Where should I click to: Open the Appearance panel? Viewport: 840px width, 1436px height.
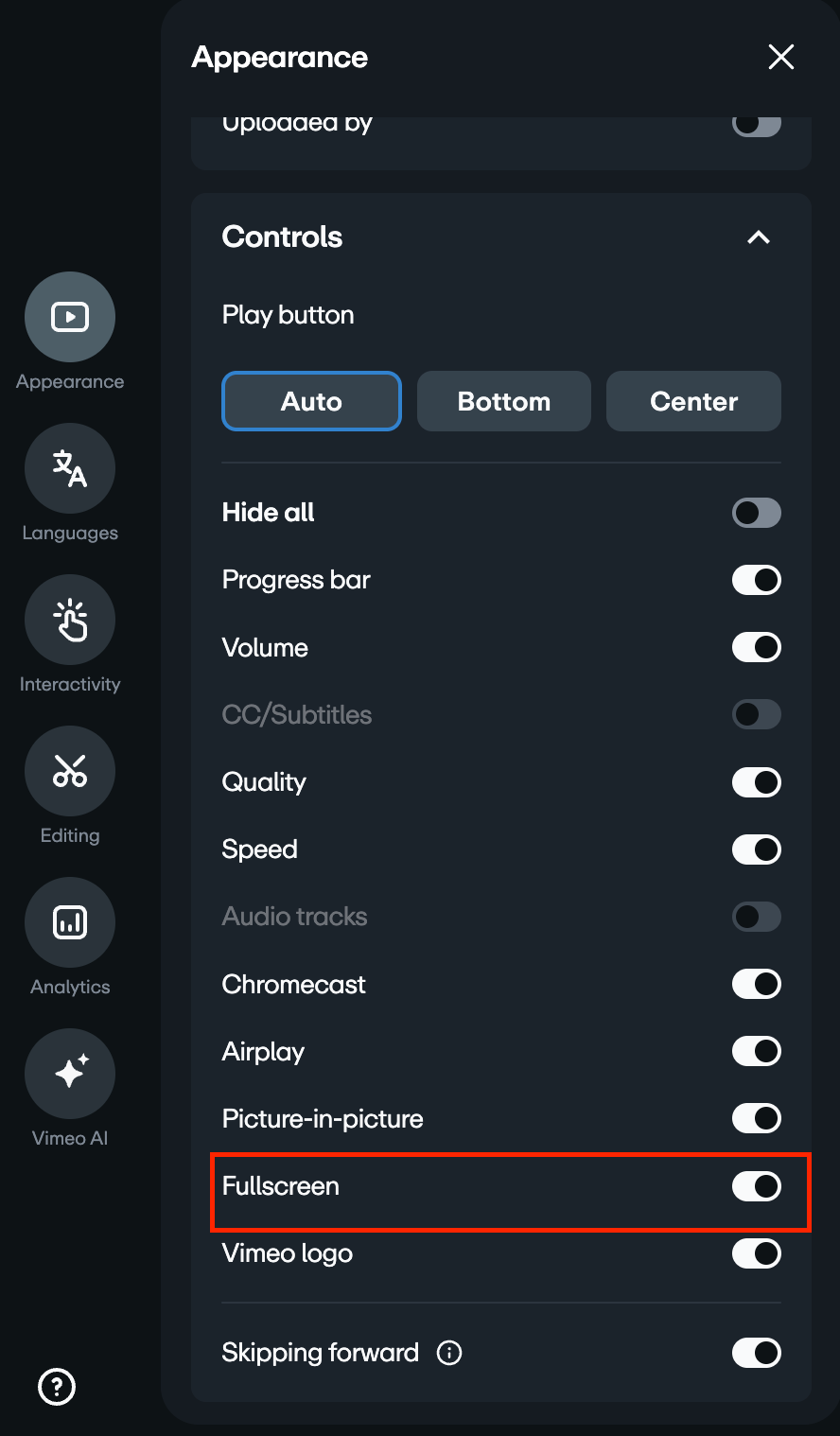(x=69, y=317)
